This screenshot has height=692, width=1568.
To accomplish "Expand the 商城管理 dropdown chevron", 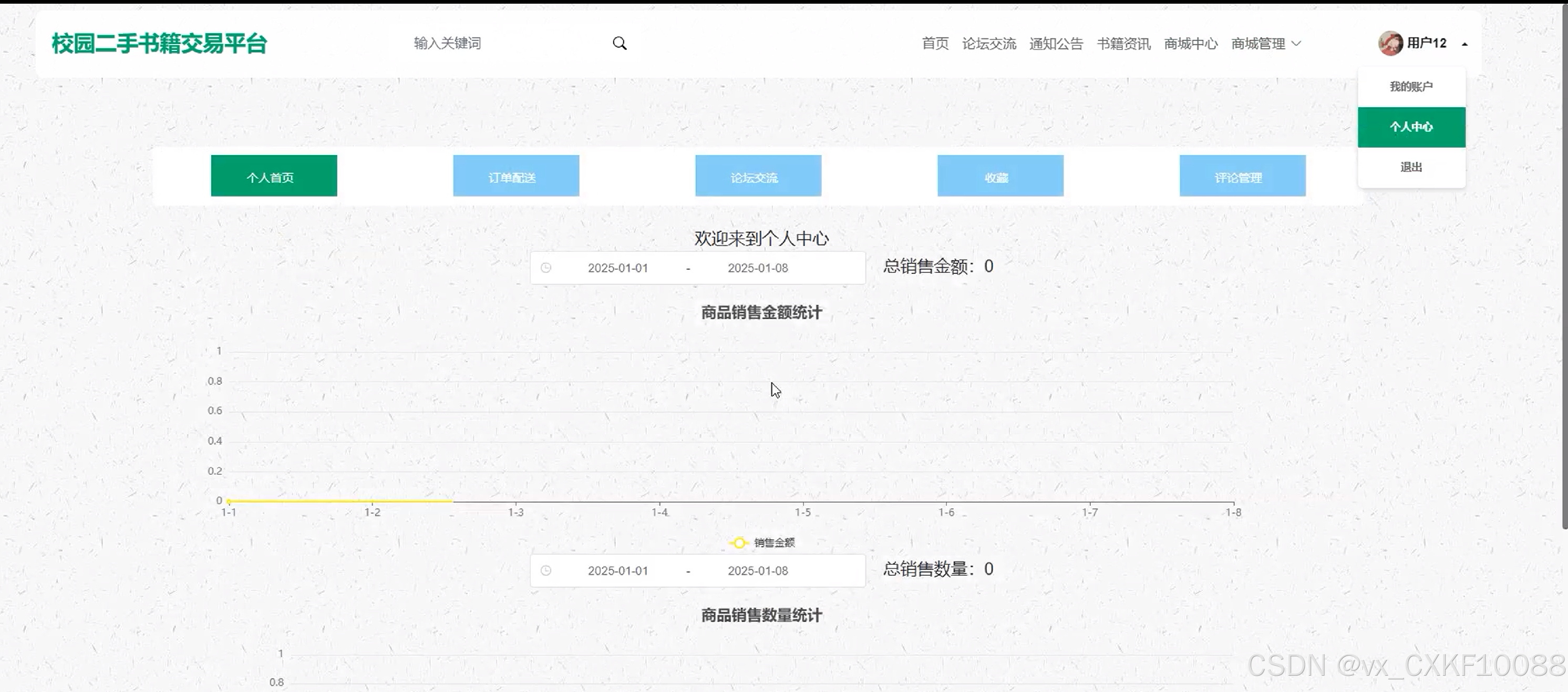I will click(x=1296, y=43).
